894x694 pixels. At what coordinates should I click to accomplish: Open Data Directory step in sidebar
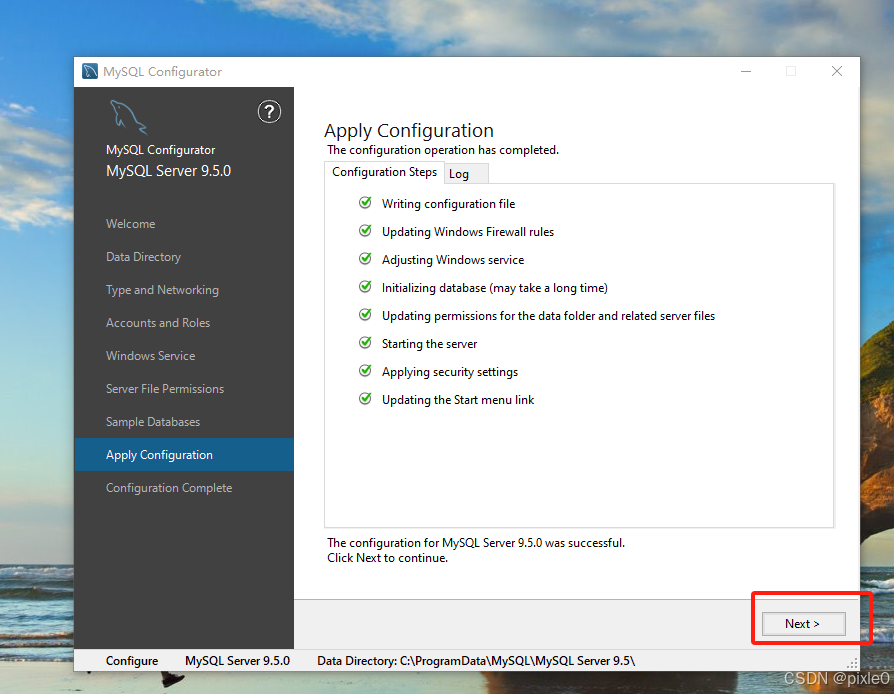pos(143,257)
